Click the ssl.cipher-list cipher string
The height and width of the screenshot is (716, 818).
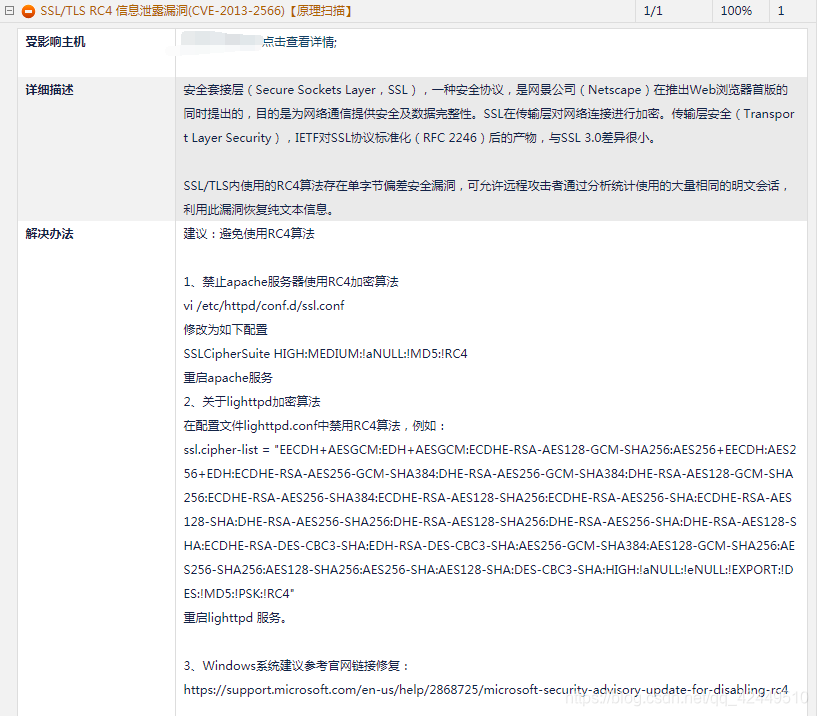tap(490, 449)
